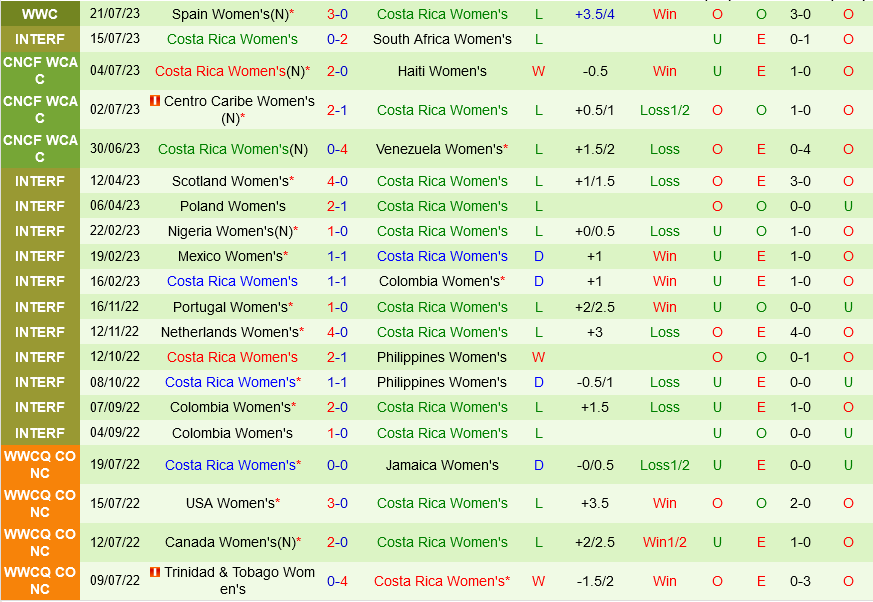Select Mexico Women's team link
Viewport: 873px width, 602px height.
click(229, 256)
